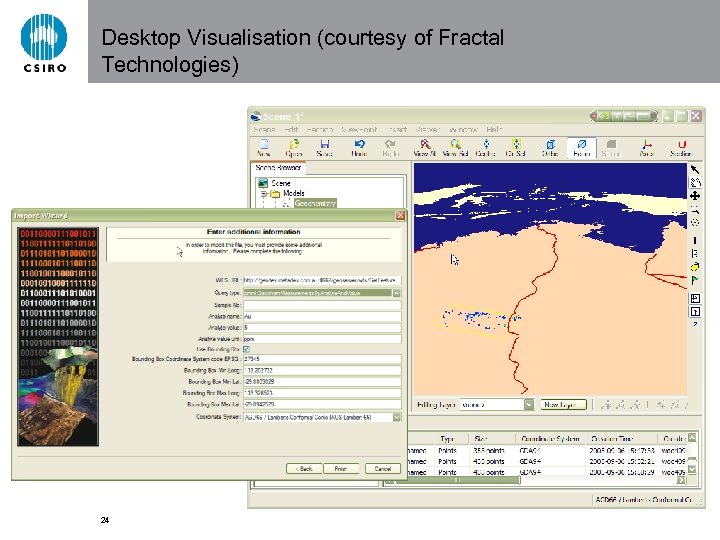Click the Ctr Sel toolbar icon
Screen dimensions: 720x540
pyautogui.click(x=516, y=148)
